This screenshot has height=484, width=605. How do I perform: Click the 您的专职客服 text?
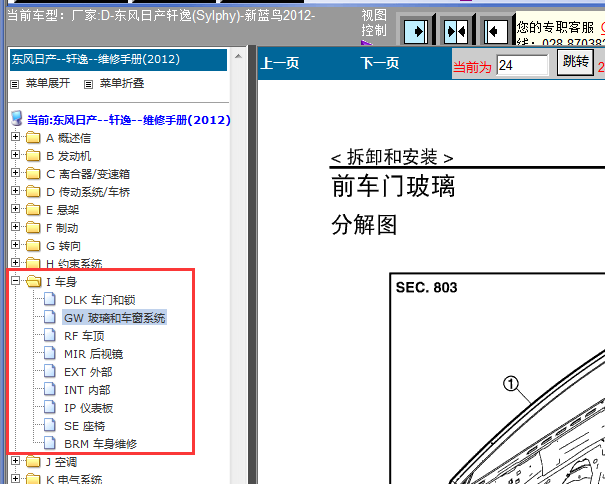click(555, 27)
